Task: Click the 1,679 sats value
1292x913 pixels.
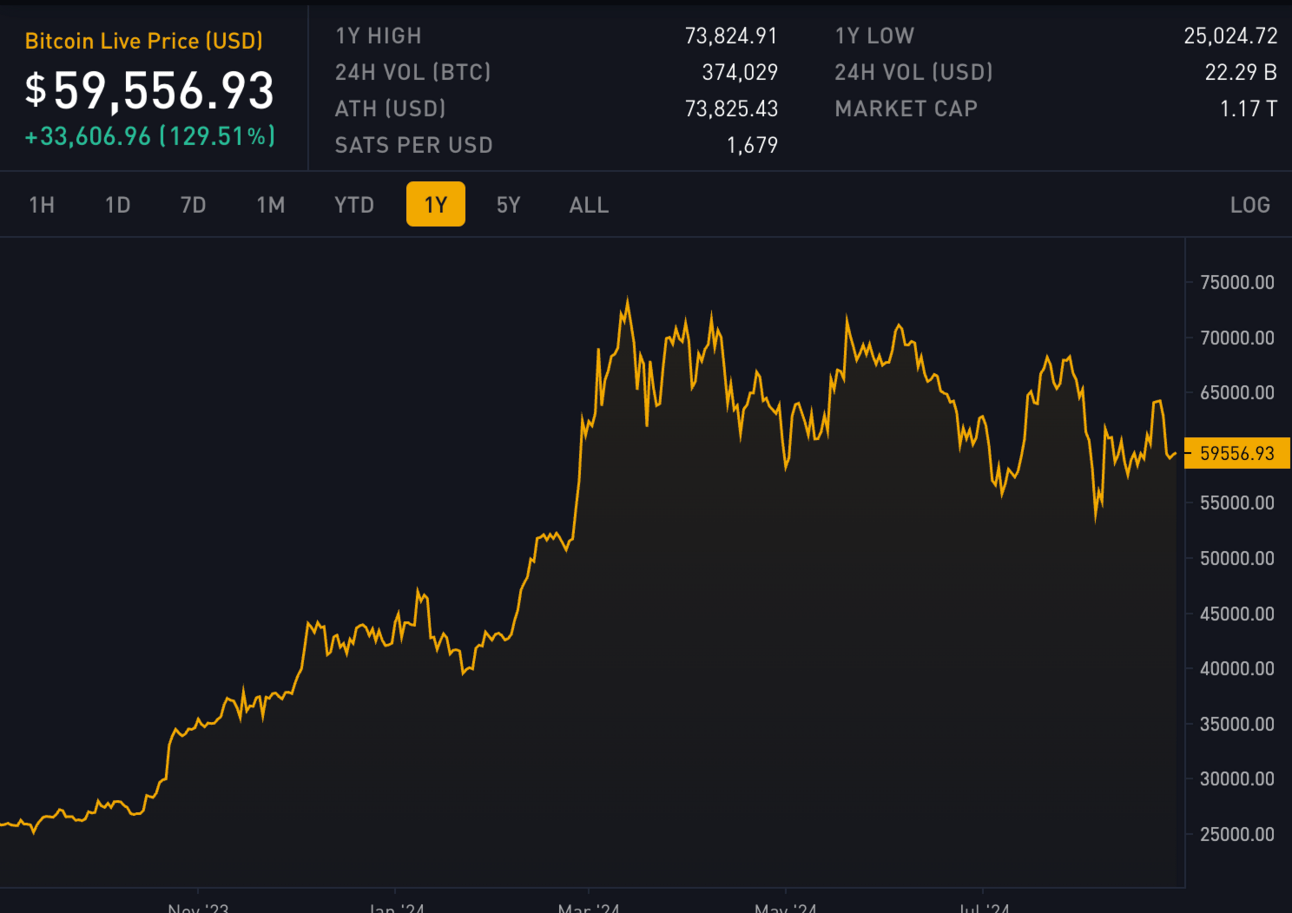Action: 753,145
